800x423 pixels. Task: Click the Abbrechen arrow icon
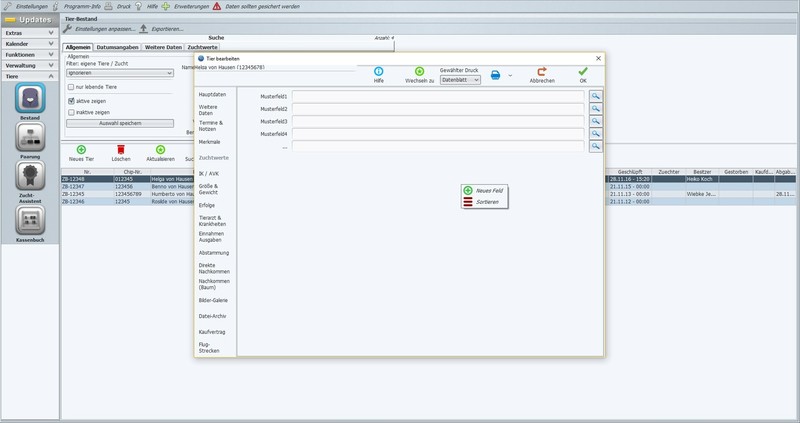pyautogui.click(x=542, y=71)
